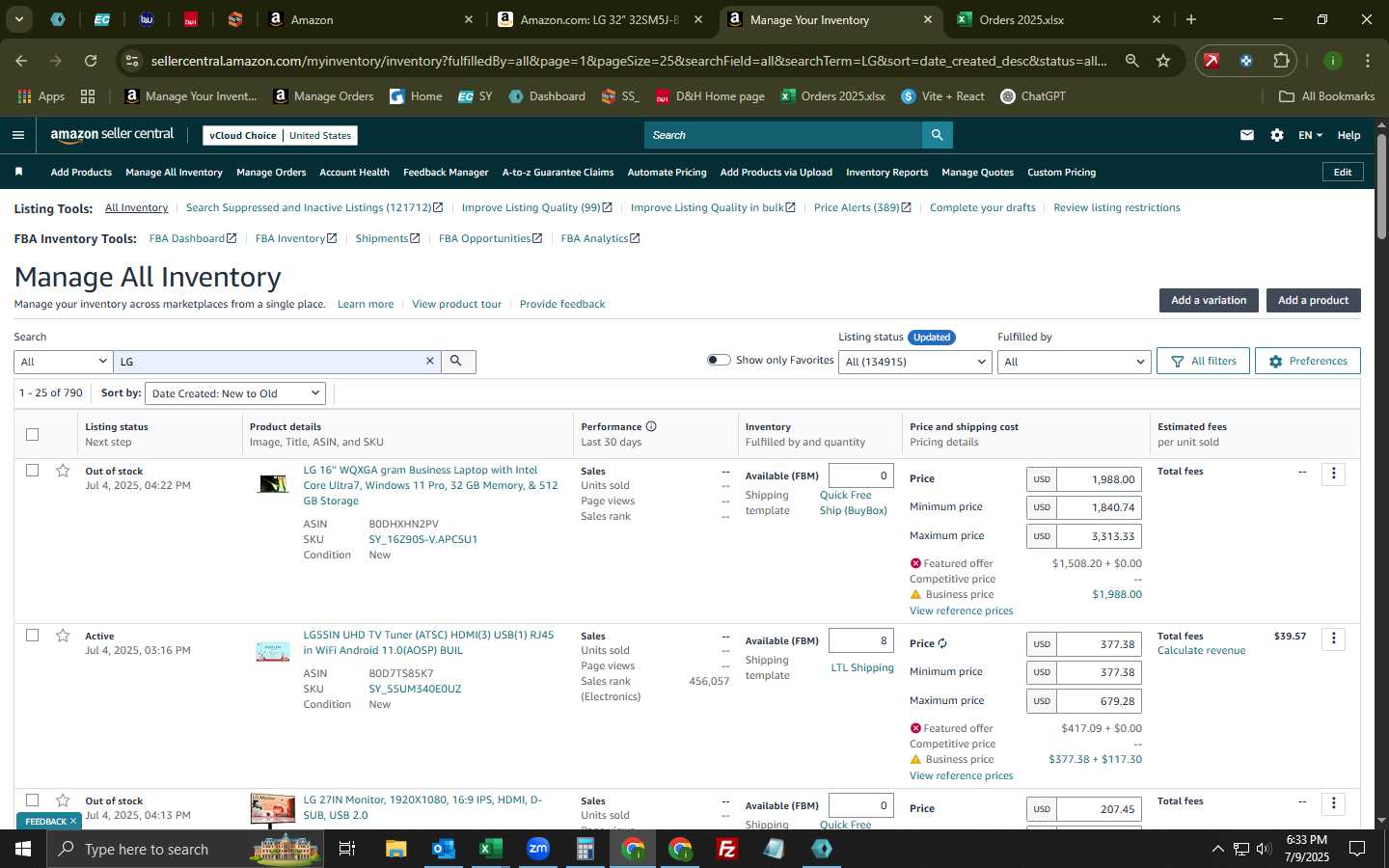Open File Explorer from the taskbar
1389x868 pixels.
tap(395, 849)
